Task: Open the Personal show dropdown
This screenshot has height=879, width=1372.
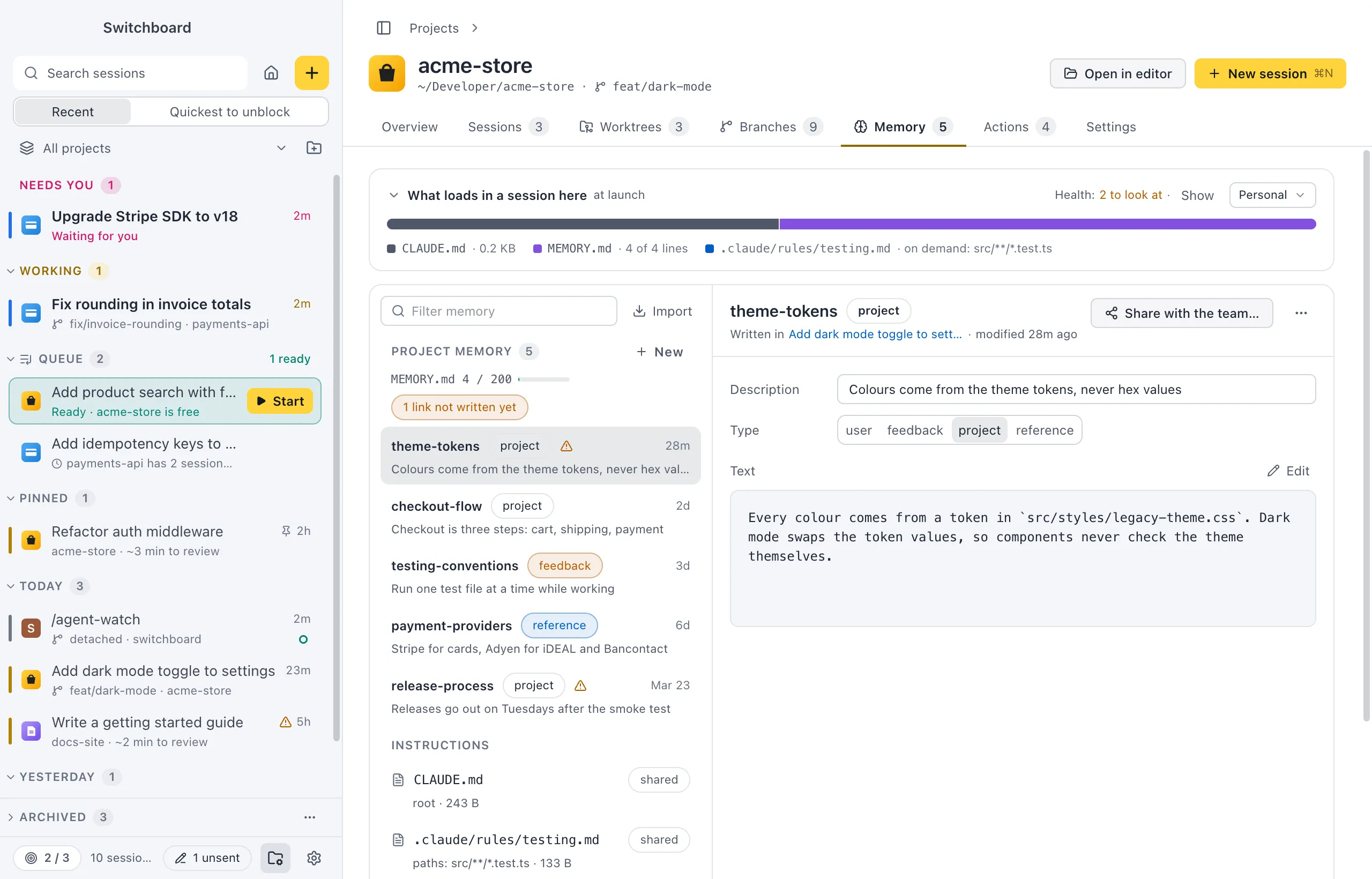Action: coord(1272,195)
